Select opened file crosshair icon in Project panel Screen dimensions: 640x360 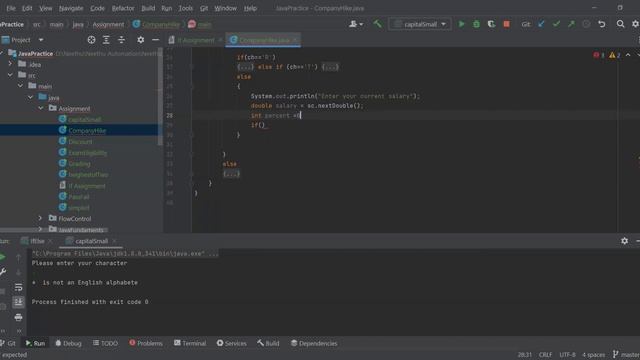(x=91, y=40)
